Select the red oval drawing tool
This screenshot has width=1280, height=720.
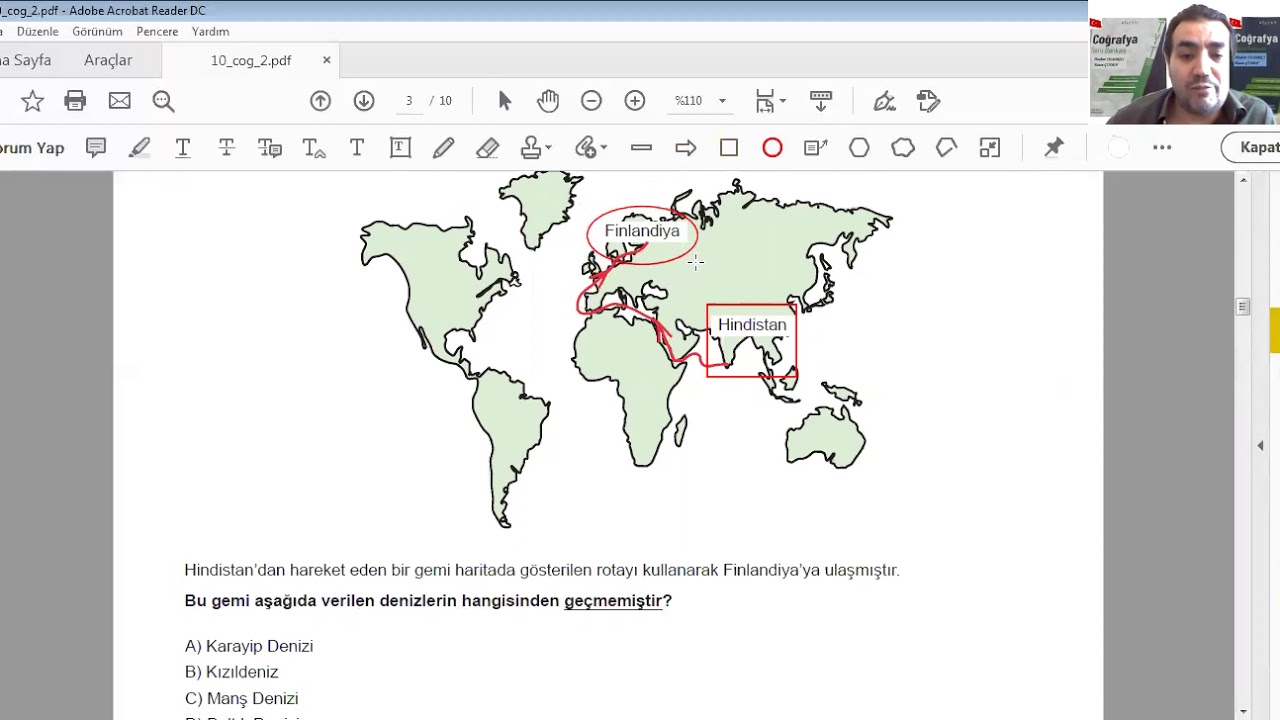[x=772, y=148]
